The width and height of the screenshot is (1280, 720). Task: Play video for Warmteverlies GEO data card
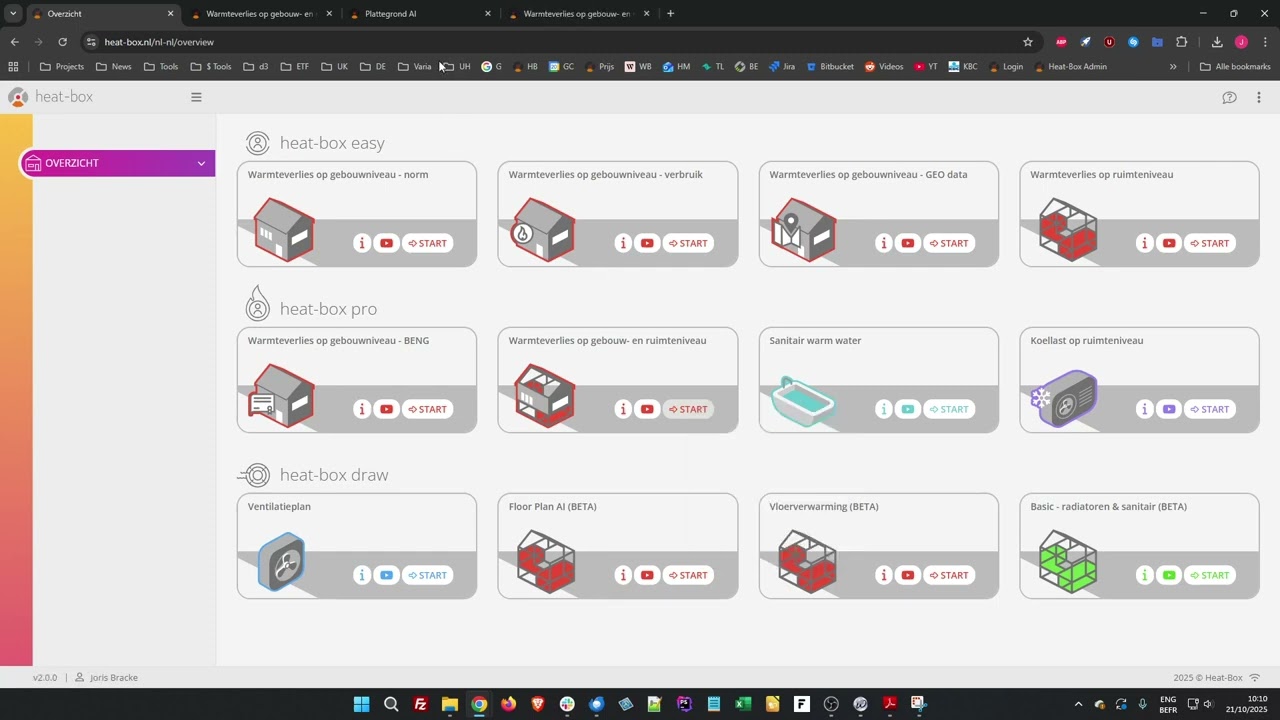coord(908,243)
